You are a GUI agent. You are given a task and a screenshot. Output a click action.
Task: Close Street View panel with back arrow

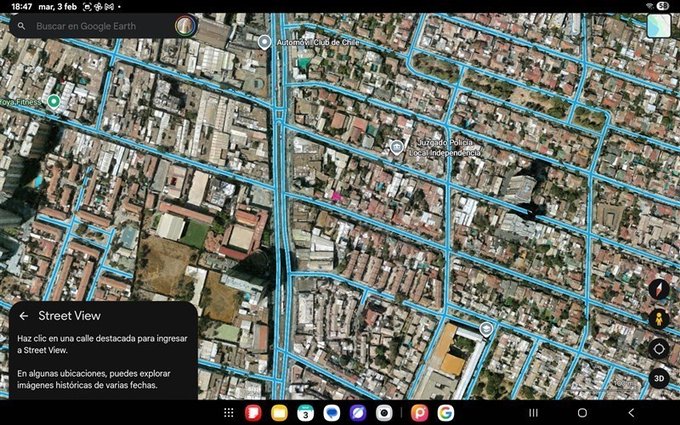click(x=24, y=316)
